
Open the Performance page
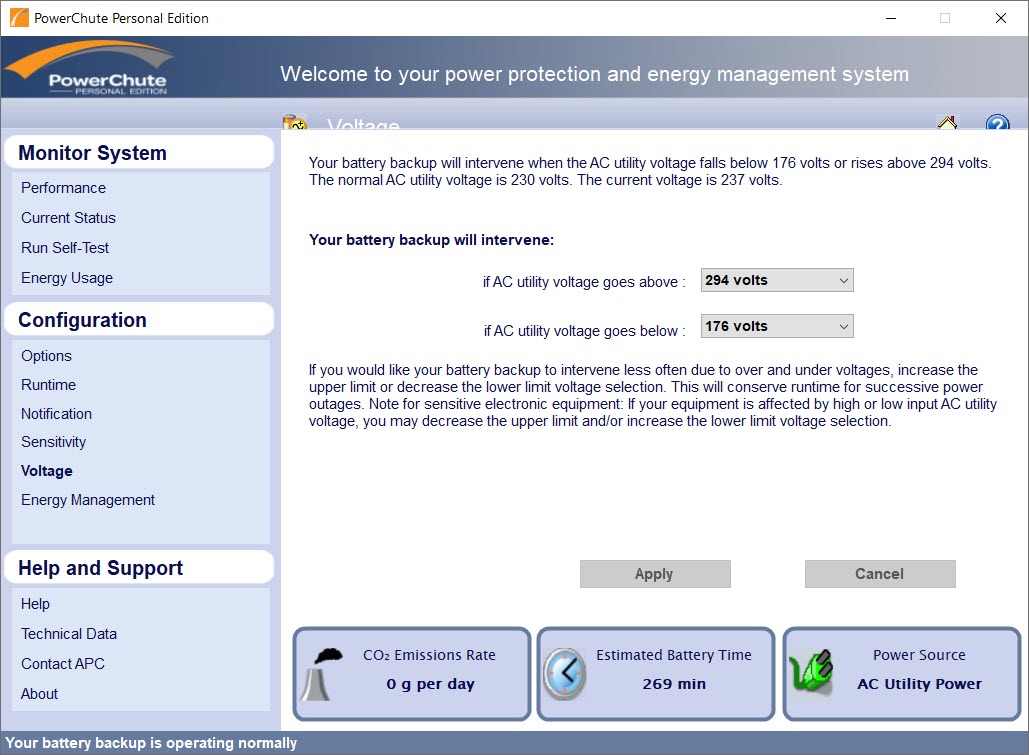coord(63,188)
